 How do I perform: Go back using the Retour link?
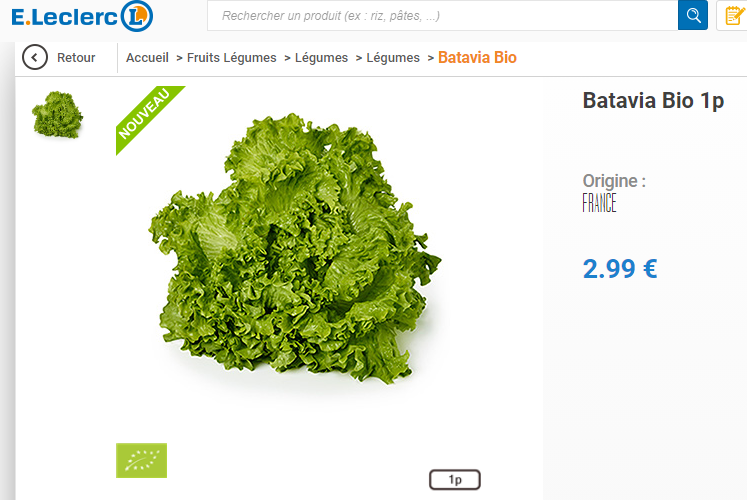point(76,58)
